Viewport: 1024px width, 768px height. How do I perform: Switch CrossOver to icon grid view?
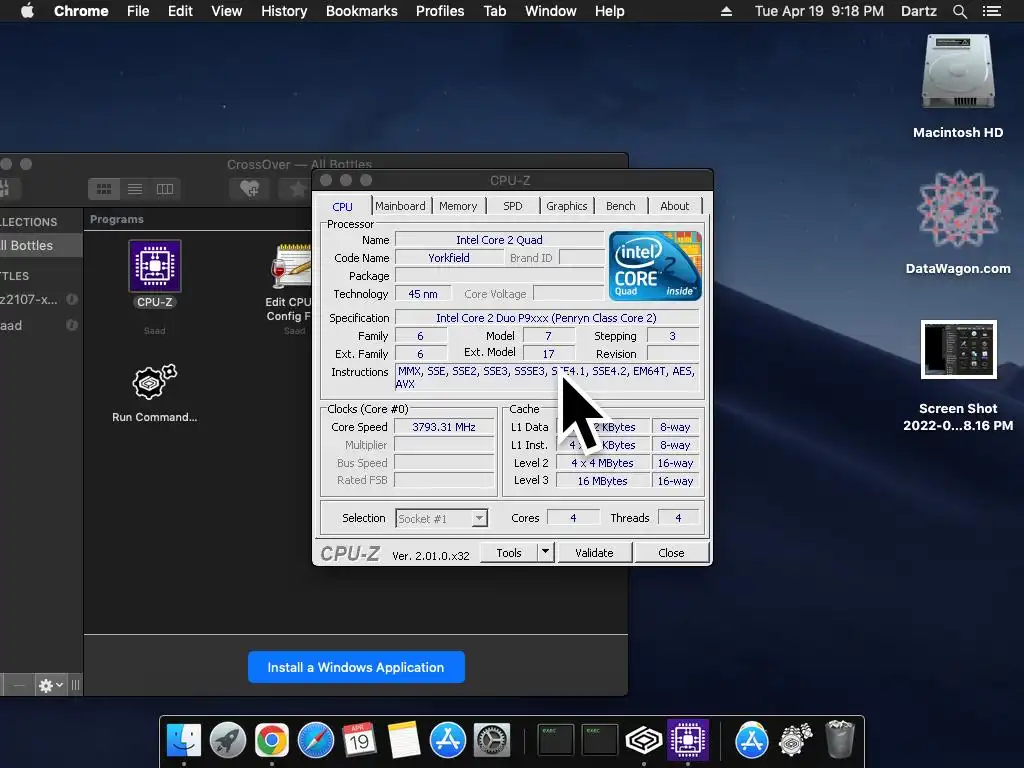(104, 189)
